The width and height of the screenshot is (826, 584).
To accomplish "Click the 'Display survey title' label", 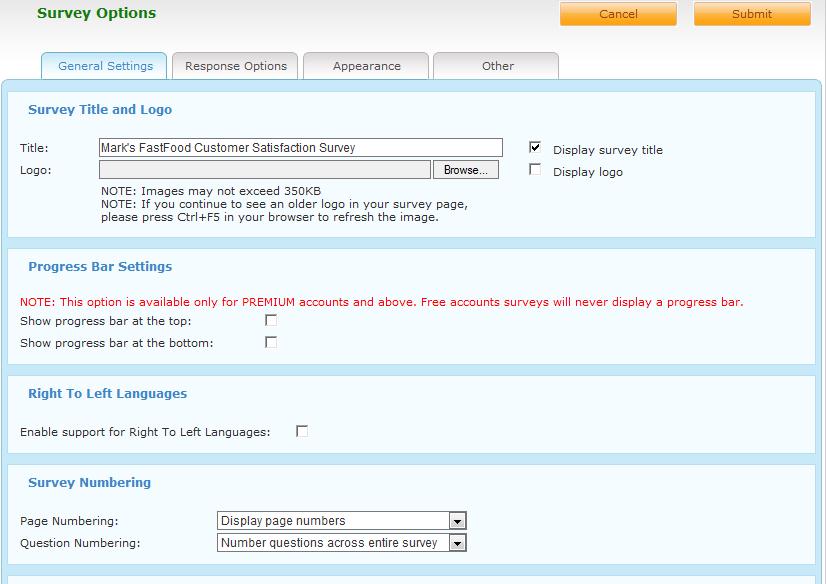I will tap(608, 150).
